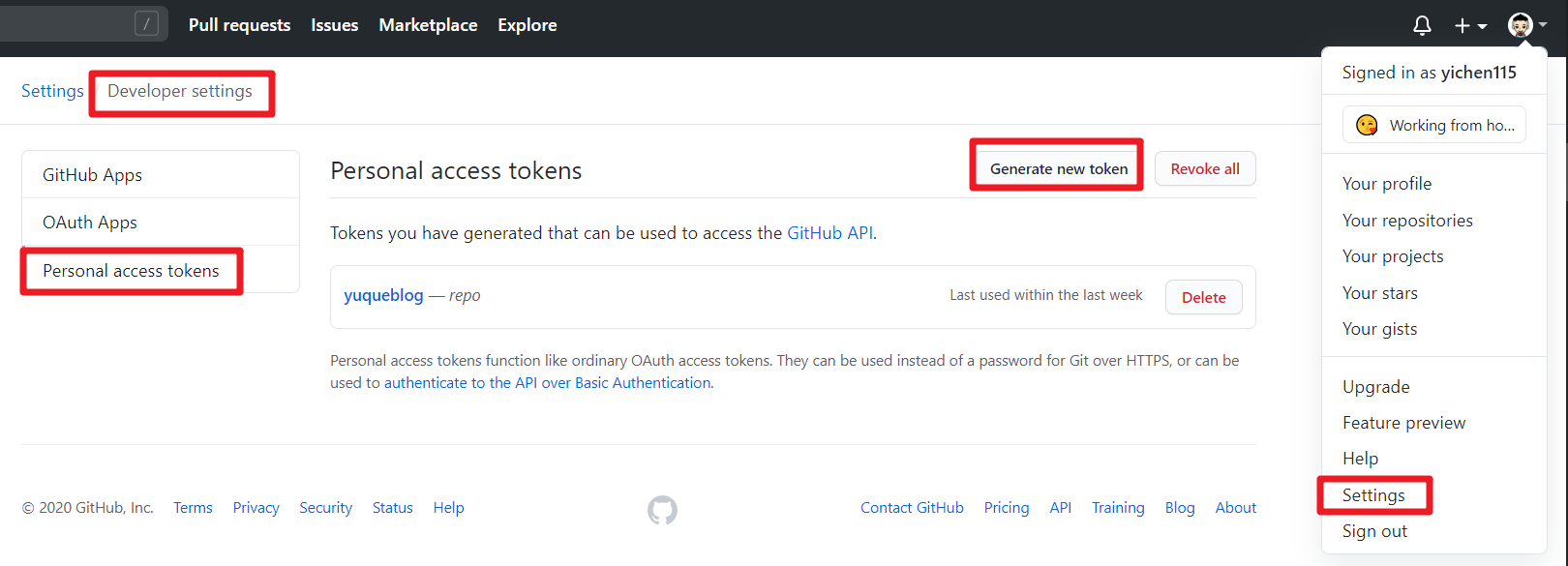Click the slash search shortcut icon
This screenshot has height=566, width=1568.
click(x=146, y=24)
